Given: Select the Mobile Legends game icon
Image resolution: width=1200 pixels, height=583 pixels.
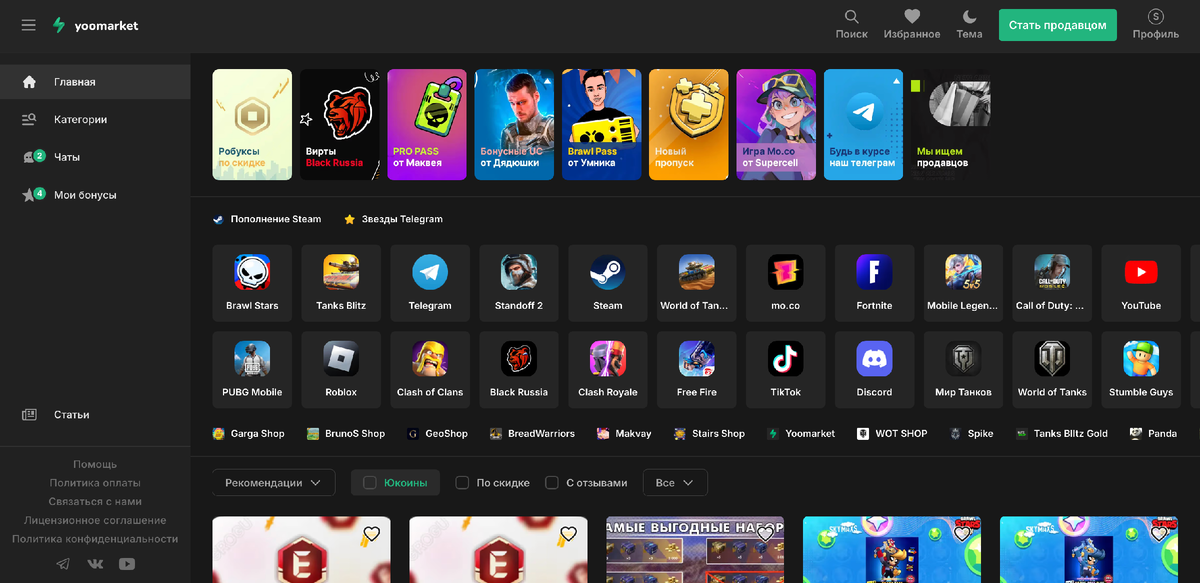Looking at the screenshot, I should tap(963, 283).
